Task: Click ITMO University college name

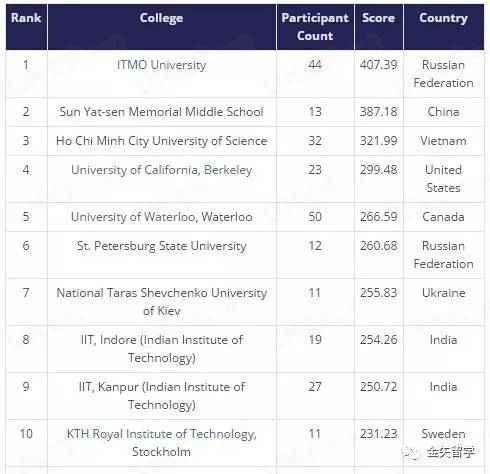Action: 161,65
